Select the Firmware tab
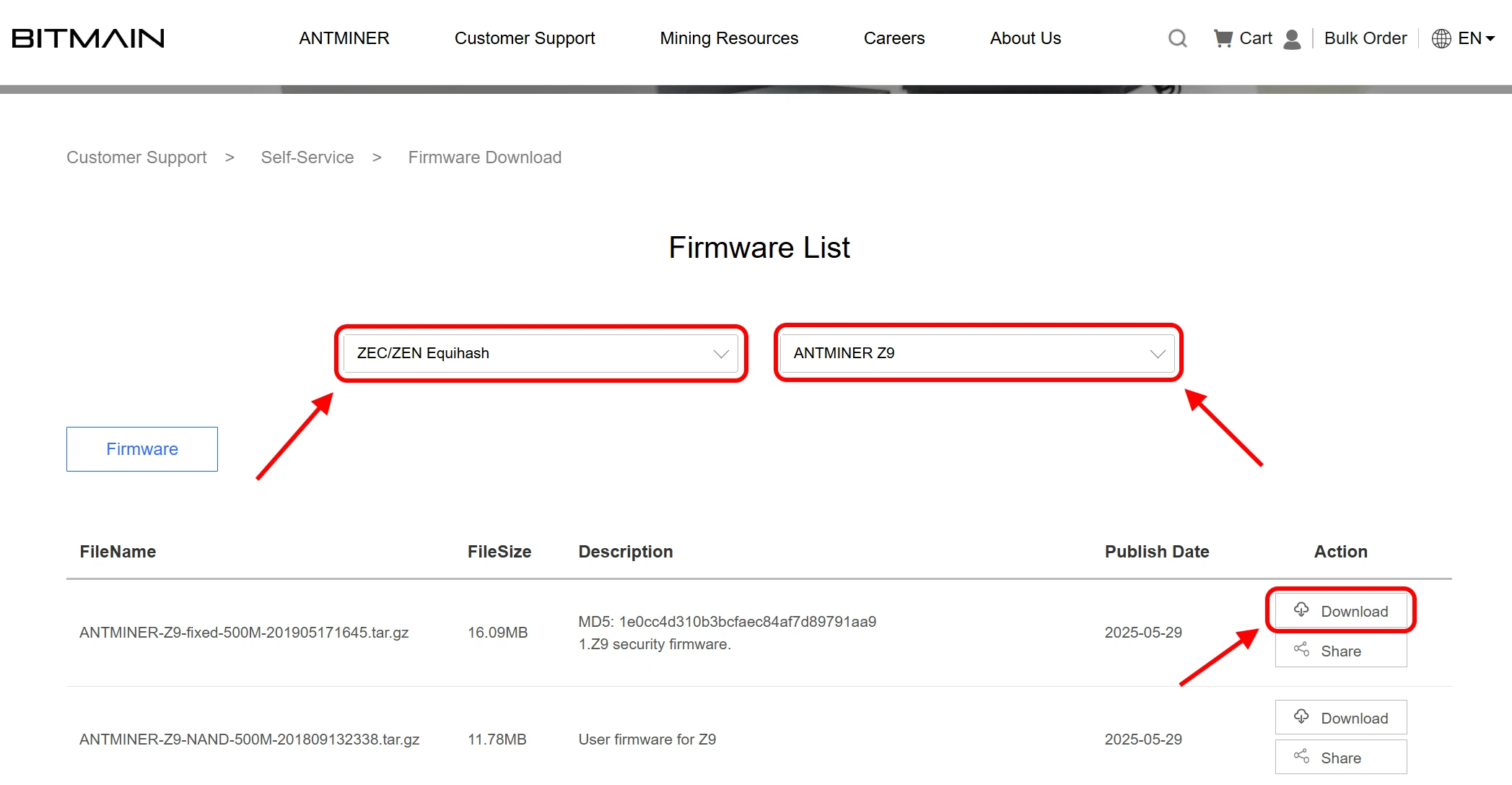Screen dimensions: 1512x785 point(142,449)
